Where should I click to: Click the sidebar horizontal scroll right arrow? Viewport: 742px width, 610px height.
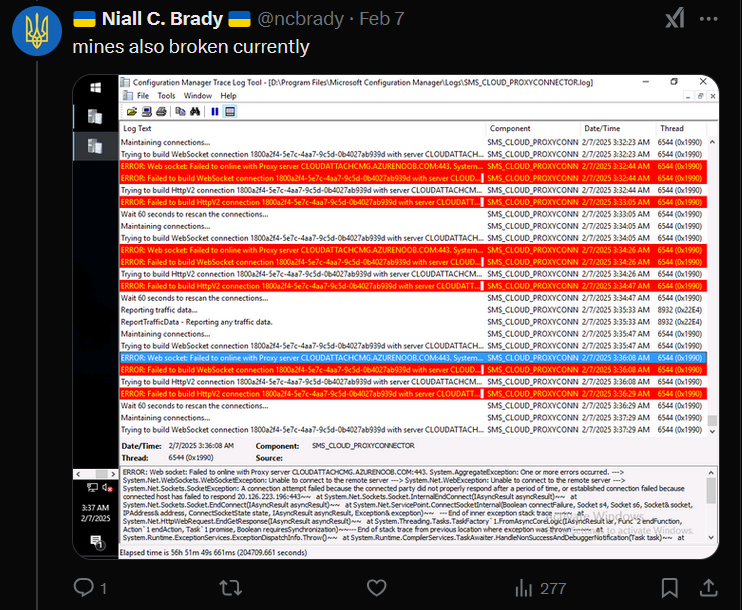click(x=113, y=474)
